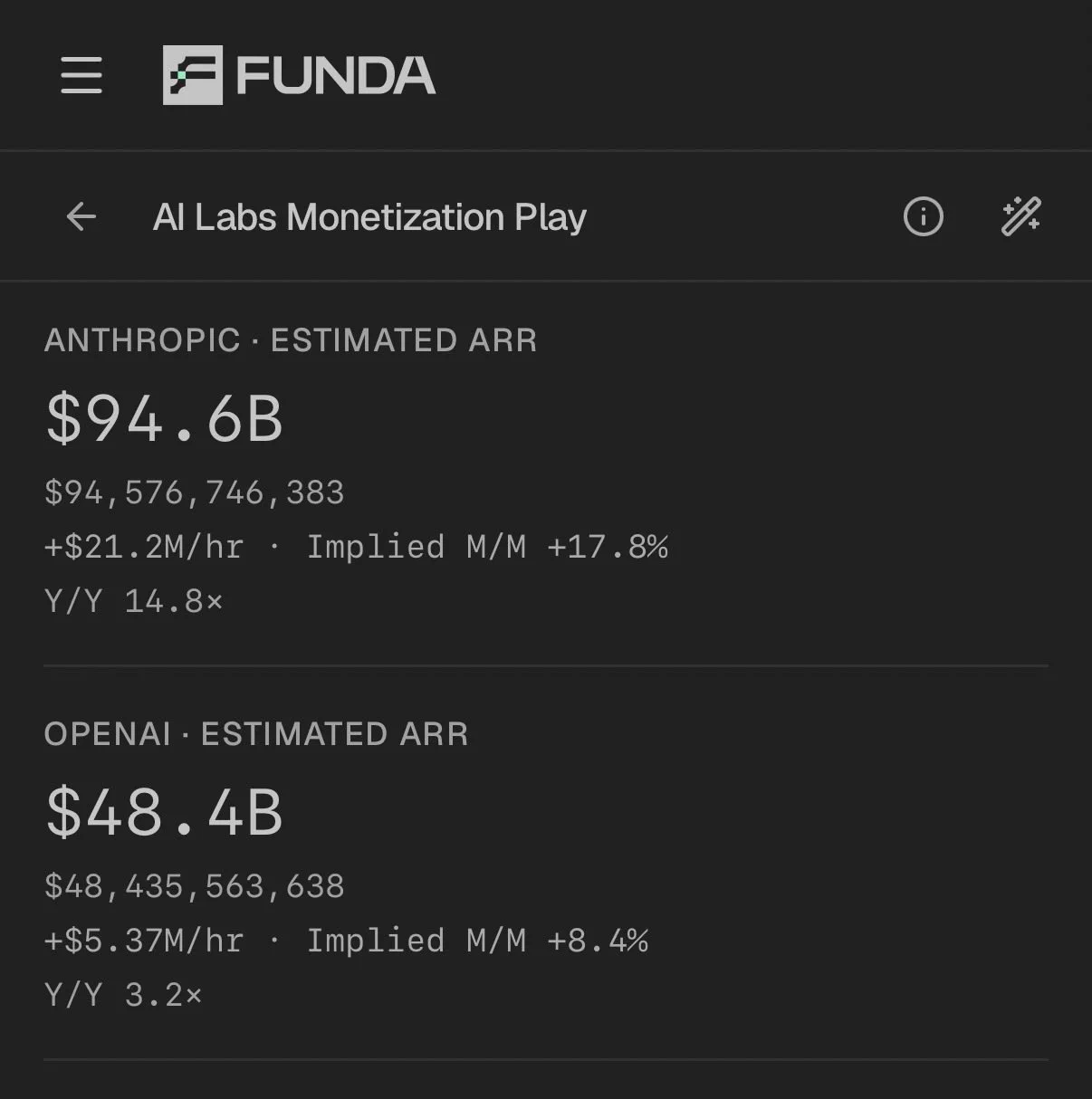The width and height of the screenshot is (1092, 1099).
Task: Click the Y/Y 3.2× multiplier
Action: pos(123,995)
